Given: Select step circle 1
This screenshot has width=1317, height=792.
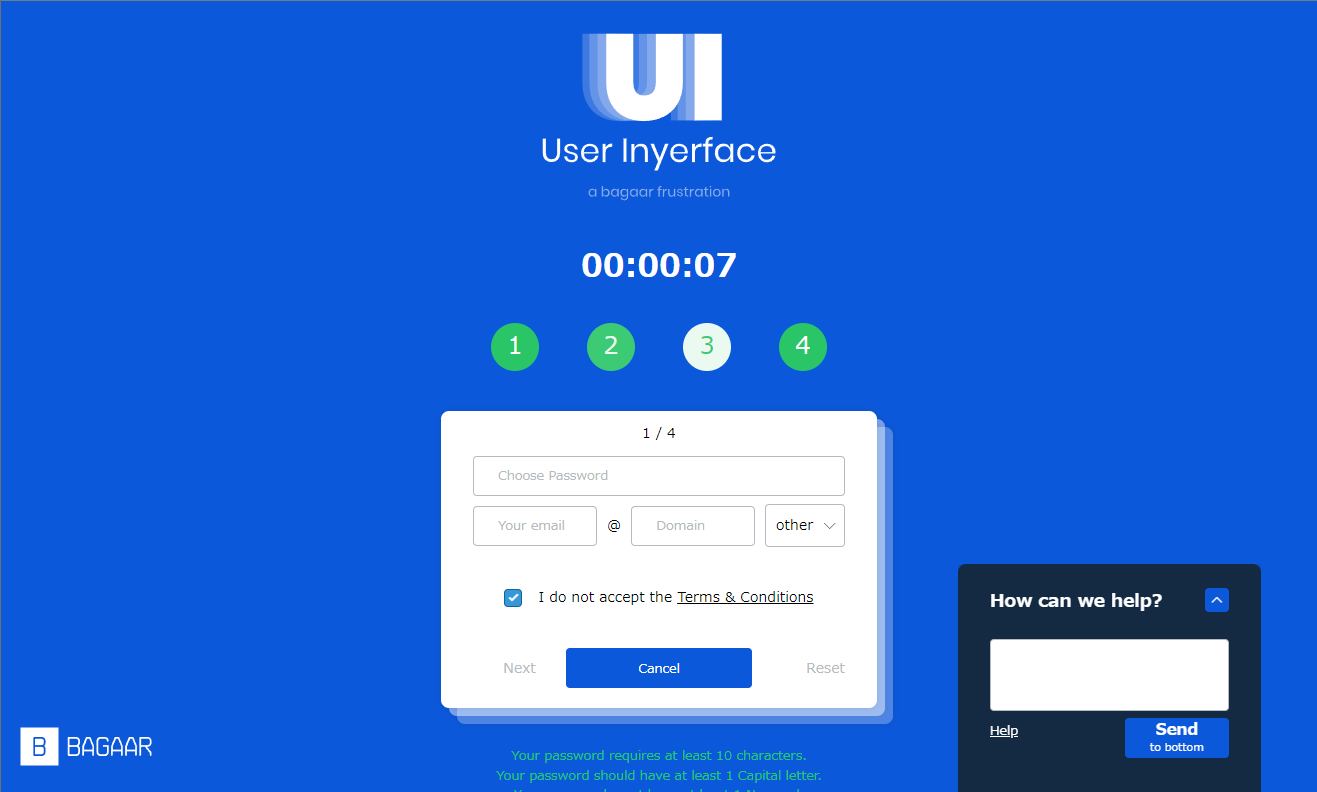Looking at the screenshot, I should 515,347.
